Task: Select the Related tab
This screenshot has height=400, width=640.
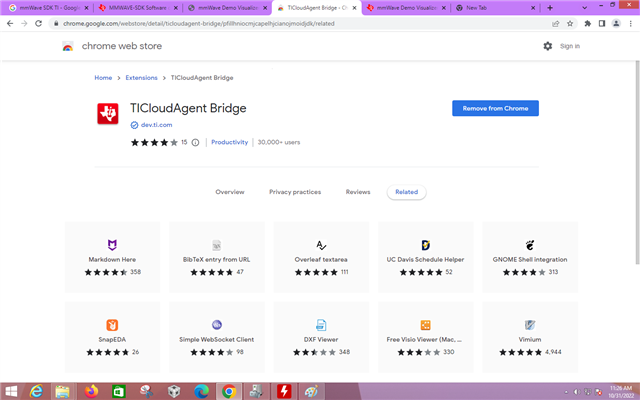Action: 407,192
